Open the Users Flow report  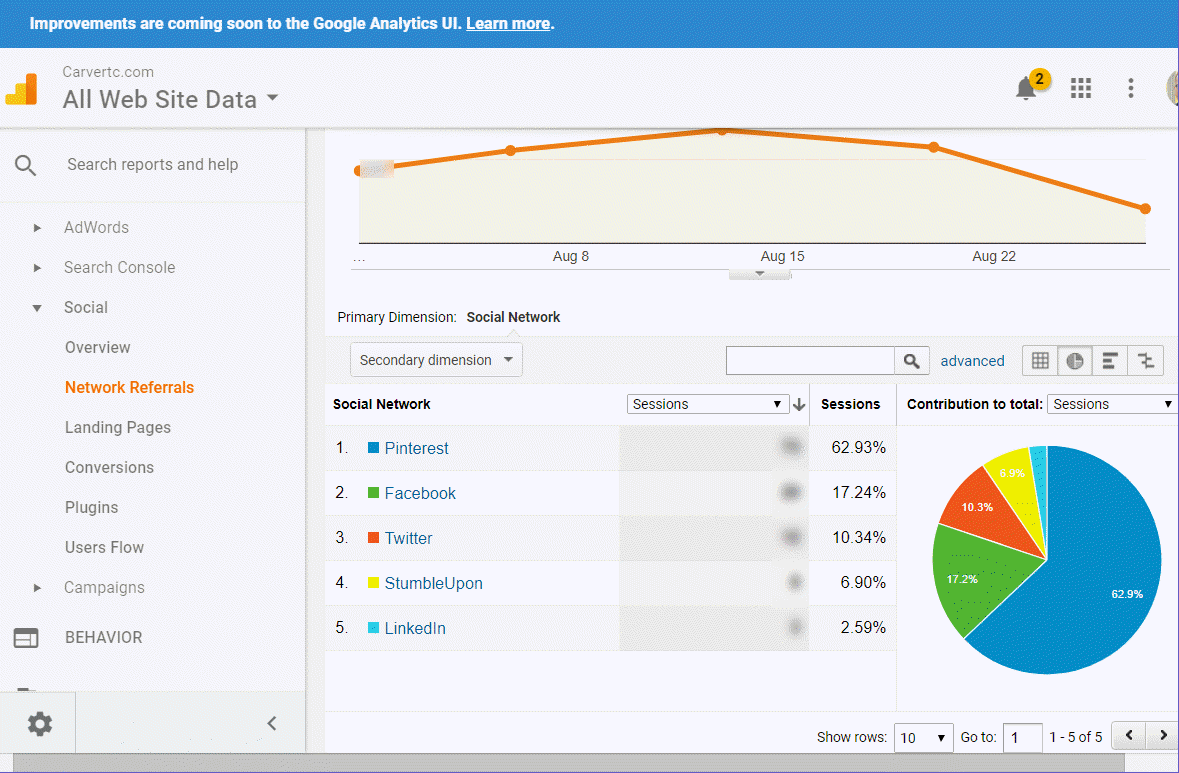click(105, 547)
